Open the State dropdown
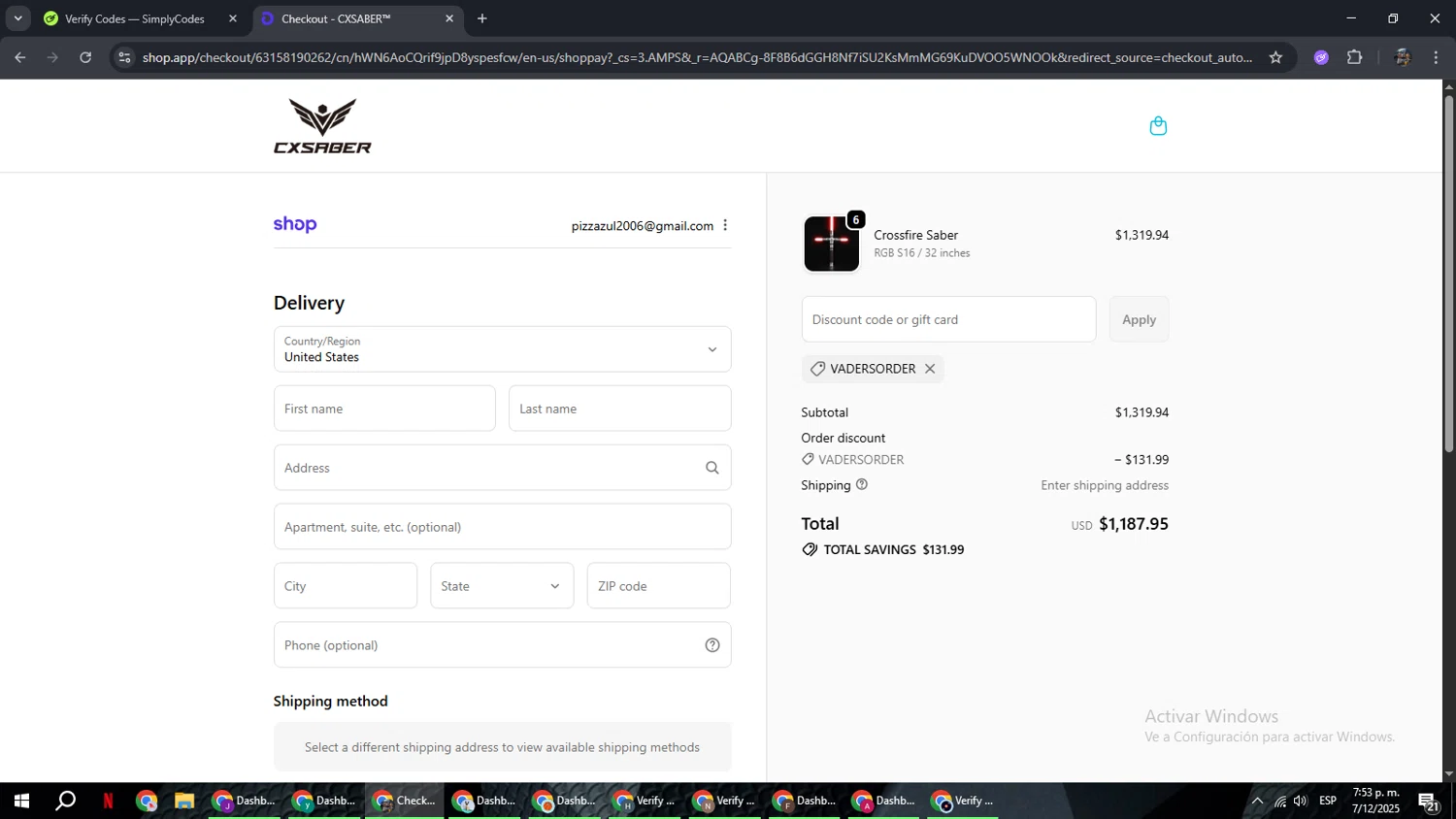This screenshot has height=819, width=1456. click(502, 586)
